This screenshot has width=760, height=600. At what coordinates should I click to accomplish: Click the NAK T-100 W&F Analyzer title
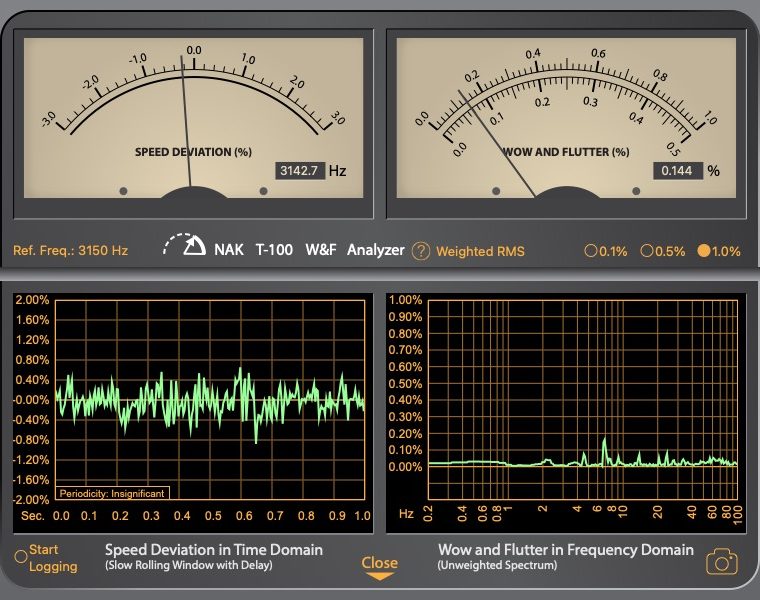pyautogui.click(x=308, y=250)
